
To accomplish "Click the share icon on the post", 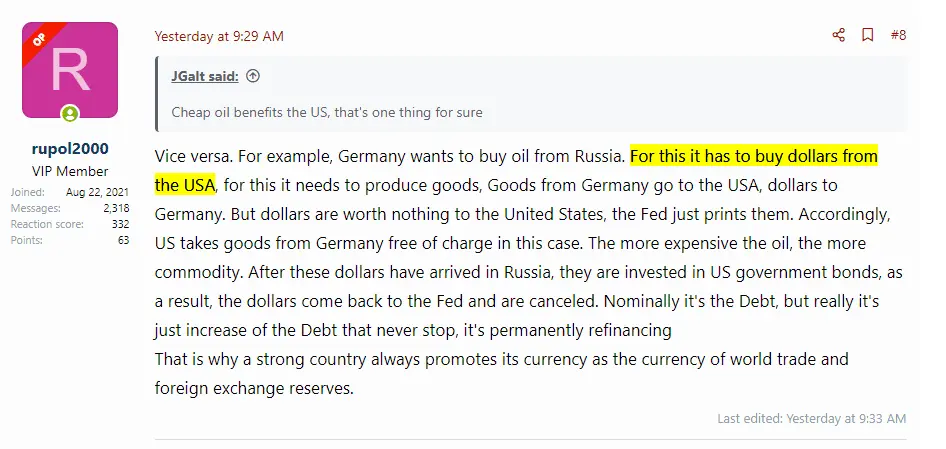I will [x=838, y=35].
